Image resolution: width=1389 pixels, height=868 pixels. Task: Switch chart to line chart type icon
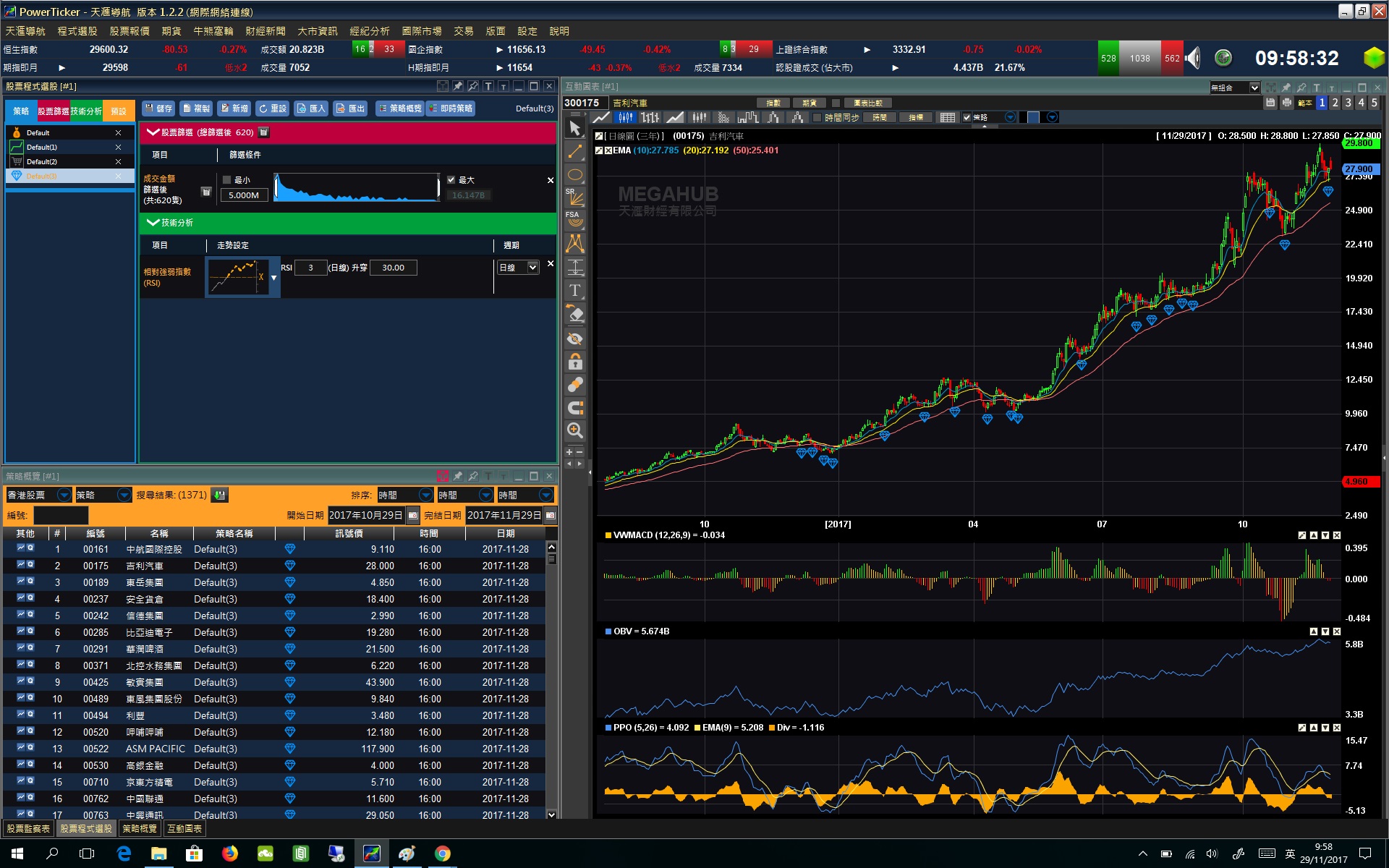pos(600,117)
